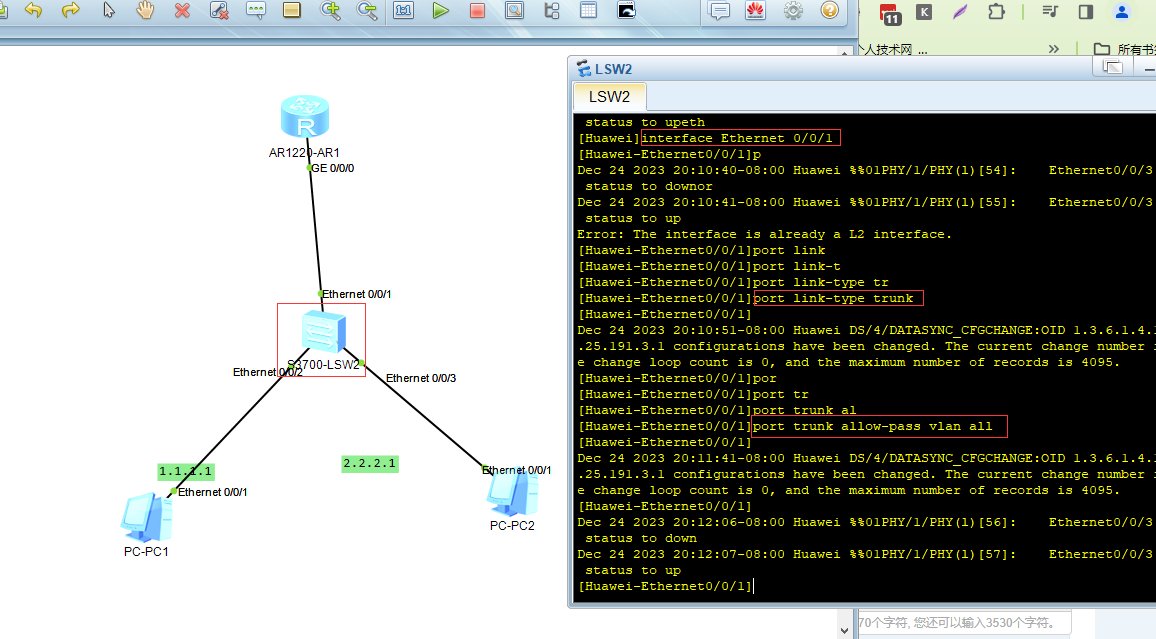Zoom in on the topology canvas
1156x639 pixels.
pyautogui.click(x=330, y=10)
